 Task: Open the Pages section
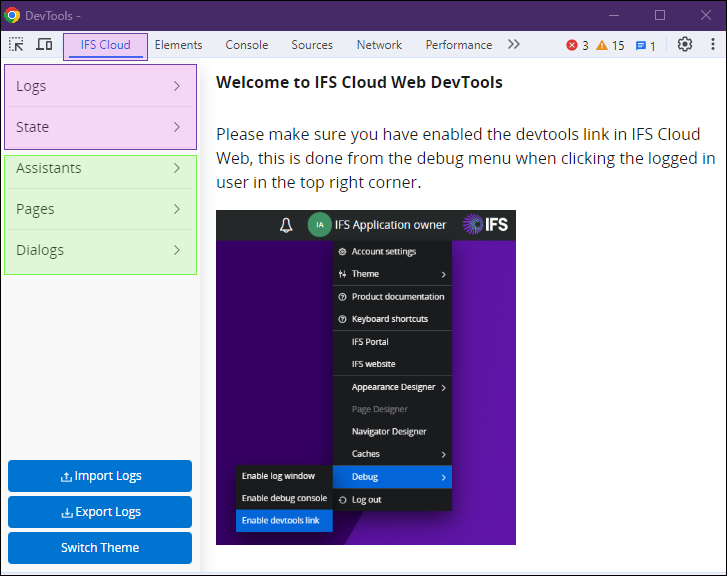[100, 210]
